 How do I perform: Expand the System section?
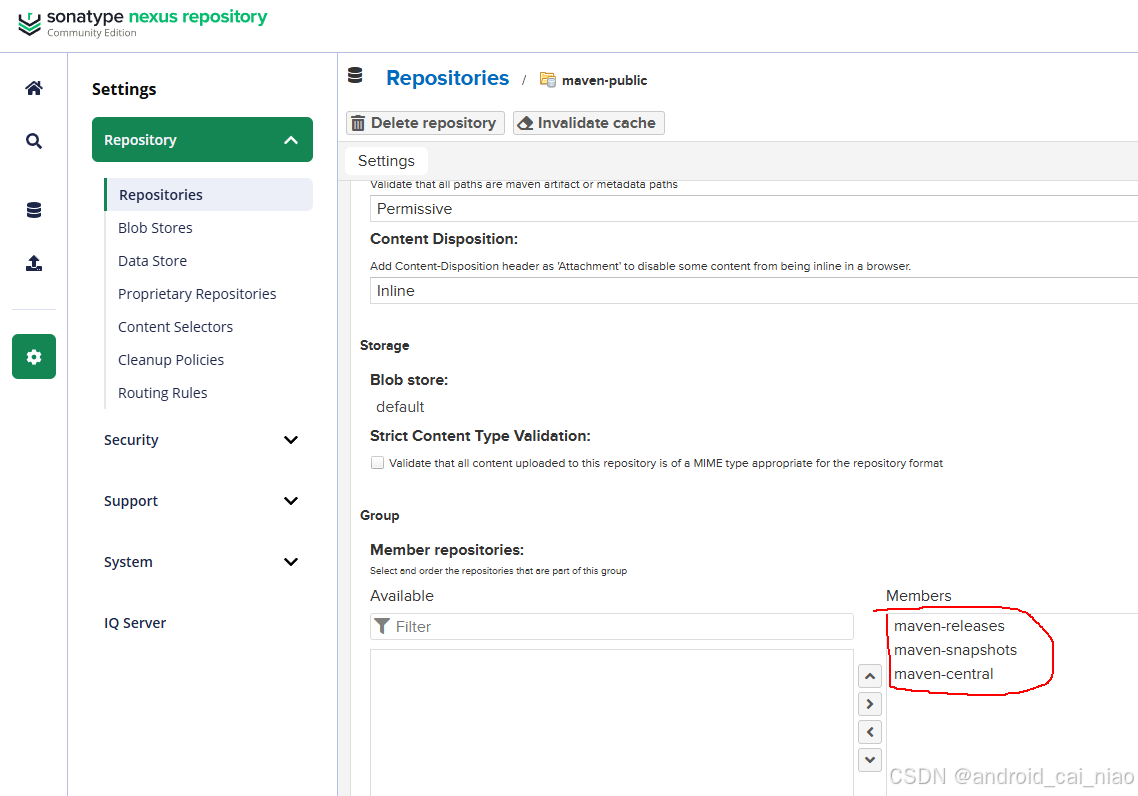[x=202, y=562]
